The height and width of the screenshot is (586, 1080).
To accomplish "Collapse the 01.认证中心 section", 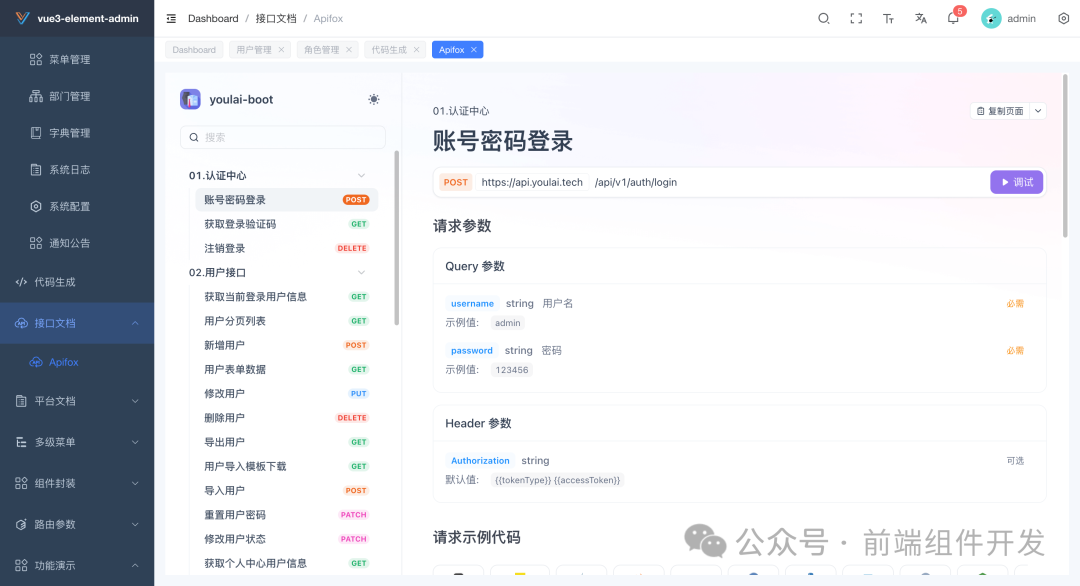I will click(362, 175).
